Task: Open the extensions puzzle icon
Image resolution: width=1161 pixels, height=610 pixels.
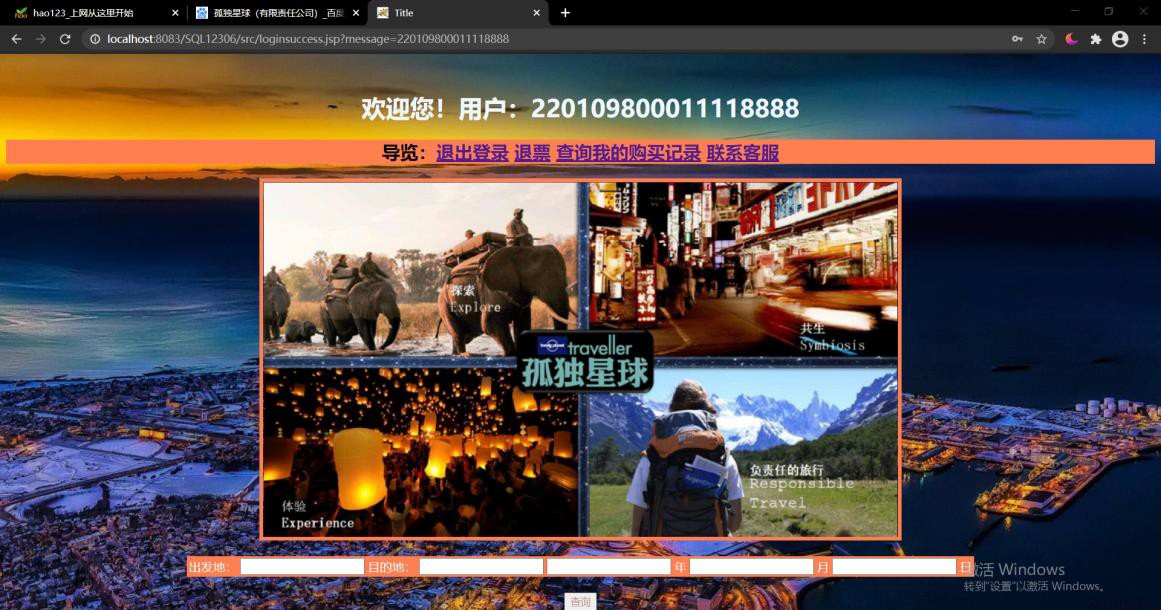Action: tap(1096, 39)
